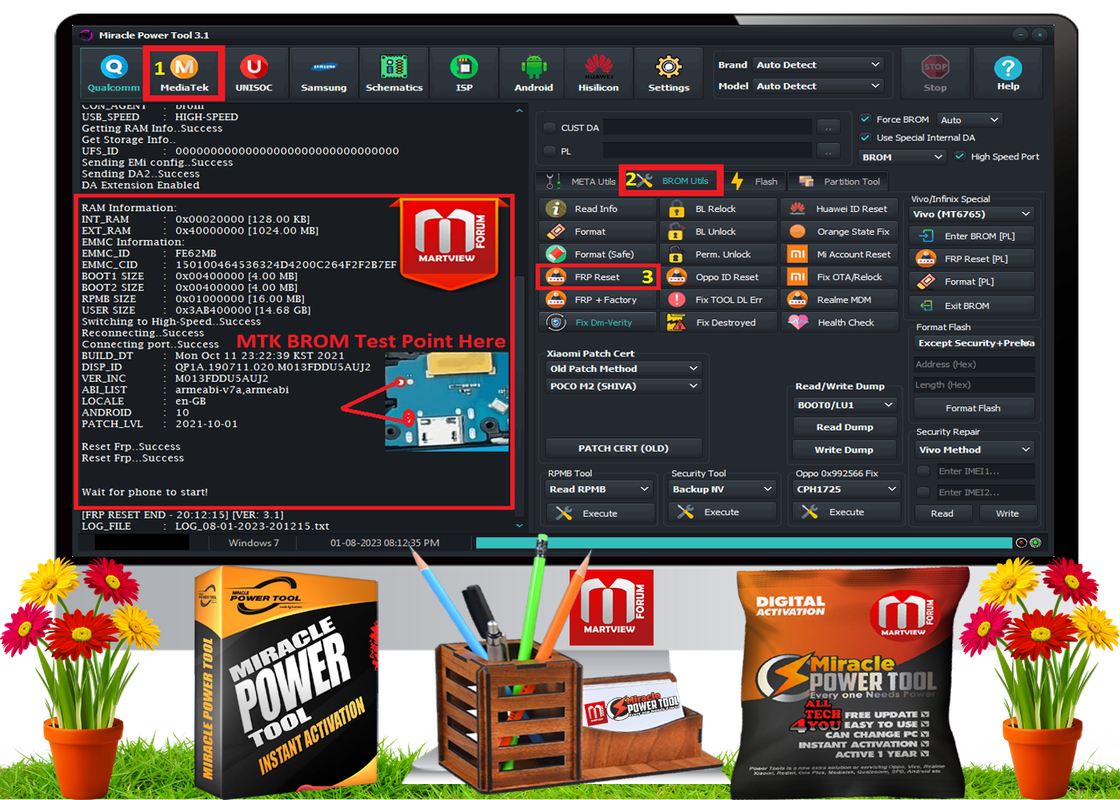Click PATCH CERT (OLD) button
This screenshot has width=1120, height=800.
coord(623,449)
